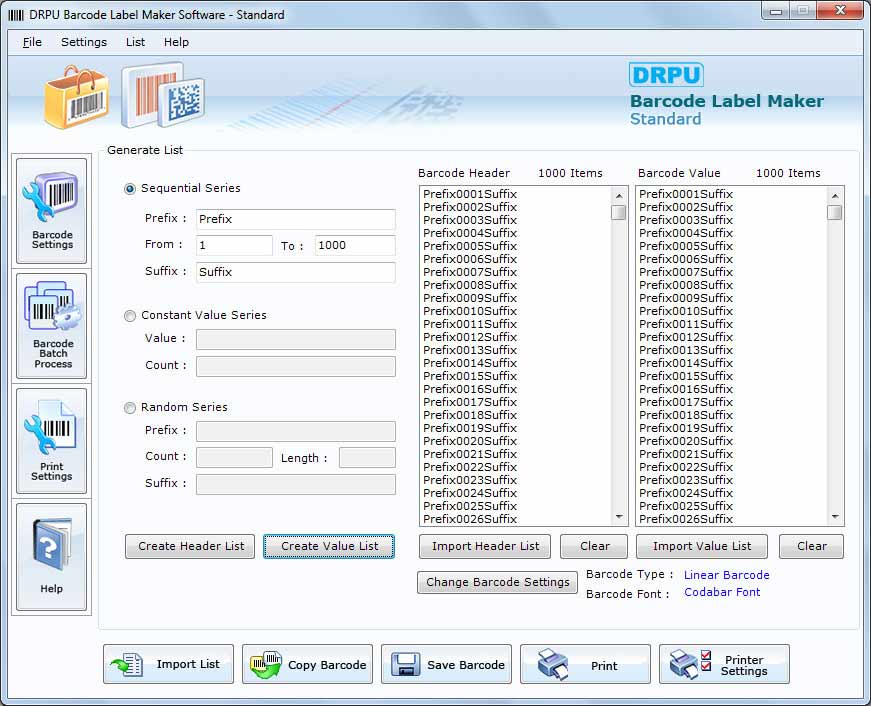The height and width of the screenshot is (706, 871).
Task: Click the shopping bag barcode logo
Action: point(77,97)
